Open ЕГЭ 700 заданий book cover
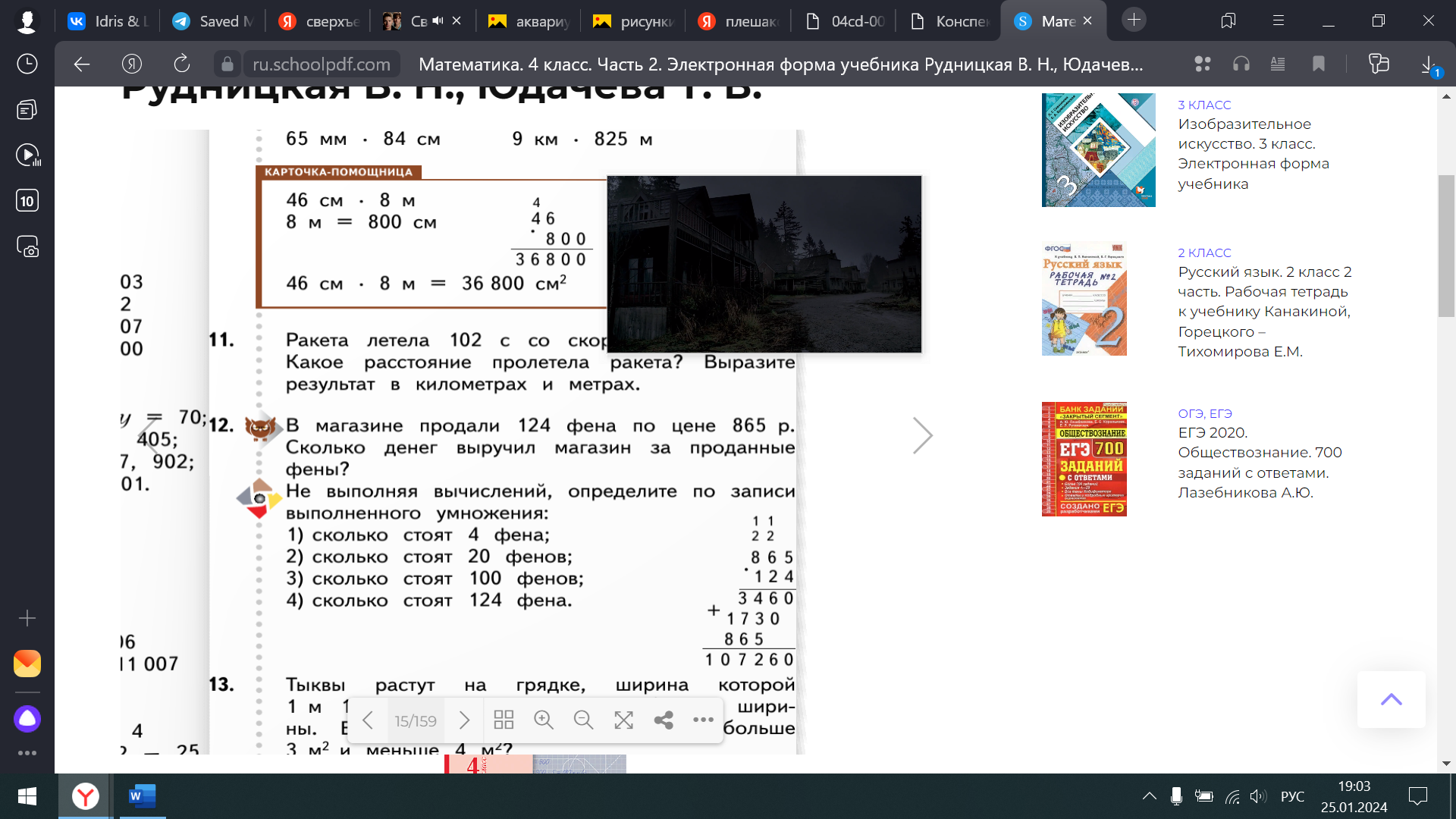1456x819 pixels. pyautogui.click(x=1084, y=459)
